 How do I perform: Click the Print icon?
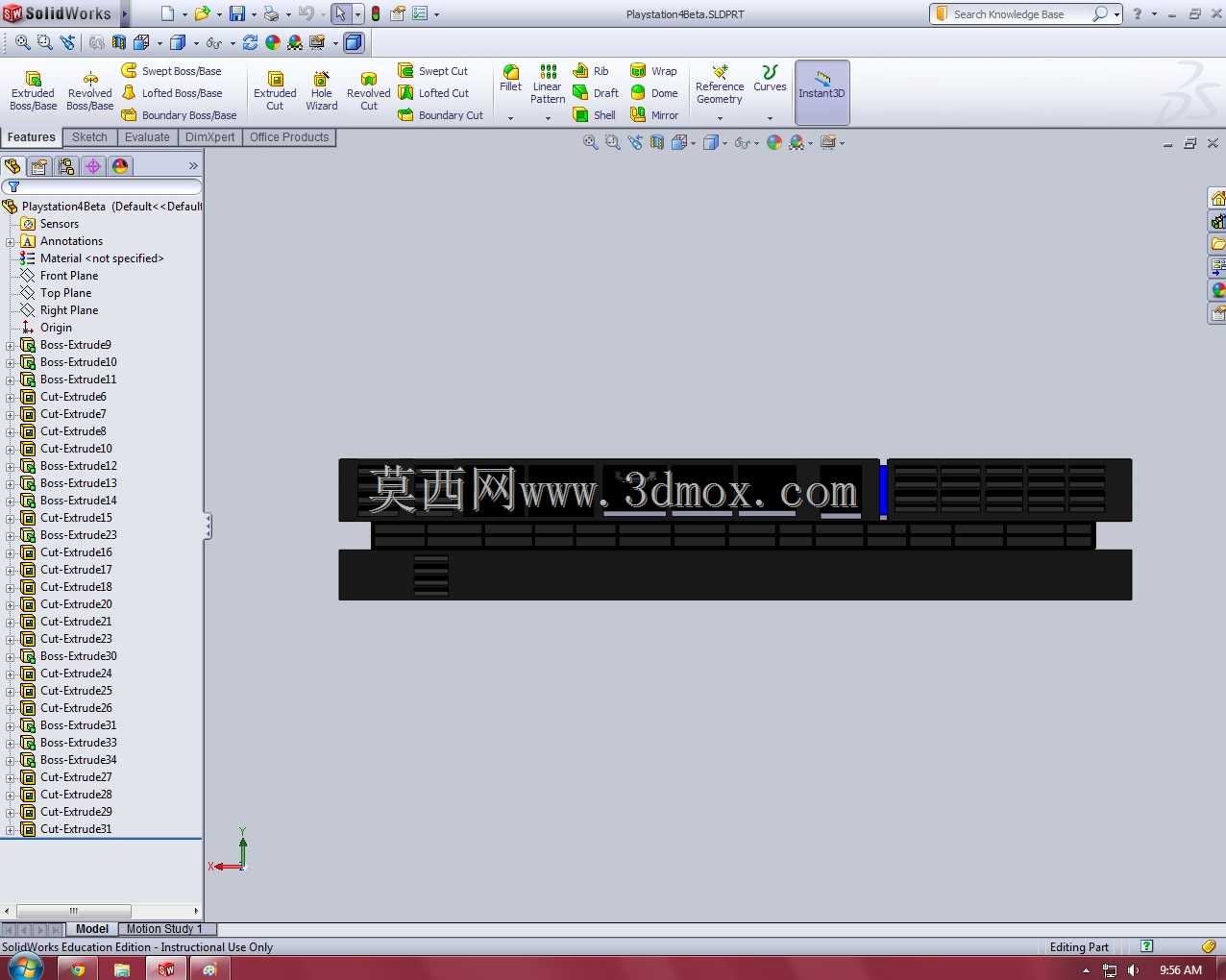271,13
